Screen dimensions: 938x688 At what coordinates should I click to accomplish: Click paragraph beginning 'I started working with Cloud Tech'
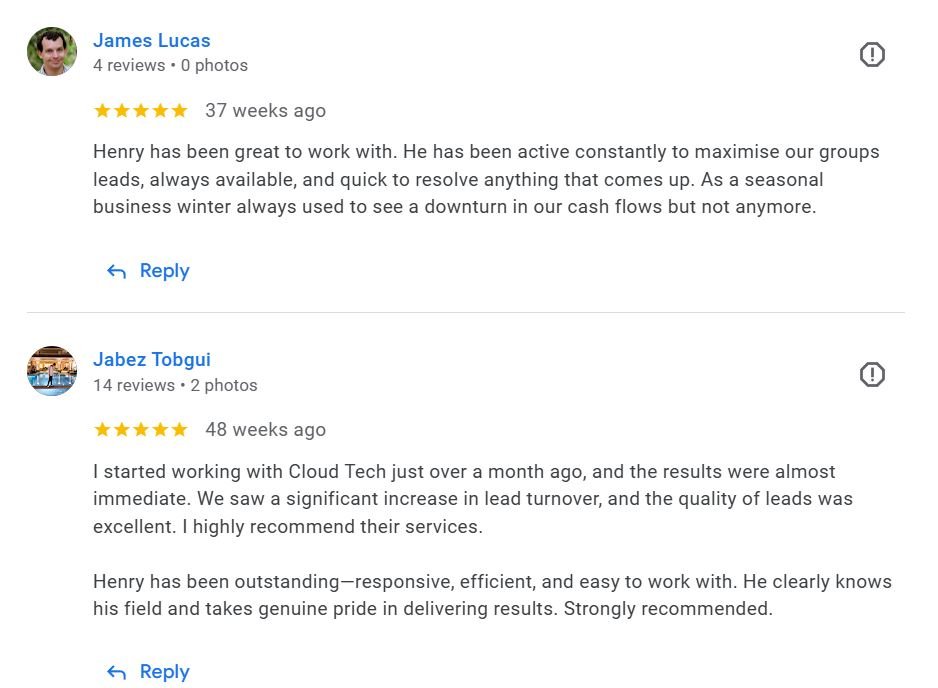coord(473,499)
